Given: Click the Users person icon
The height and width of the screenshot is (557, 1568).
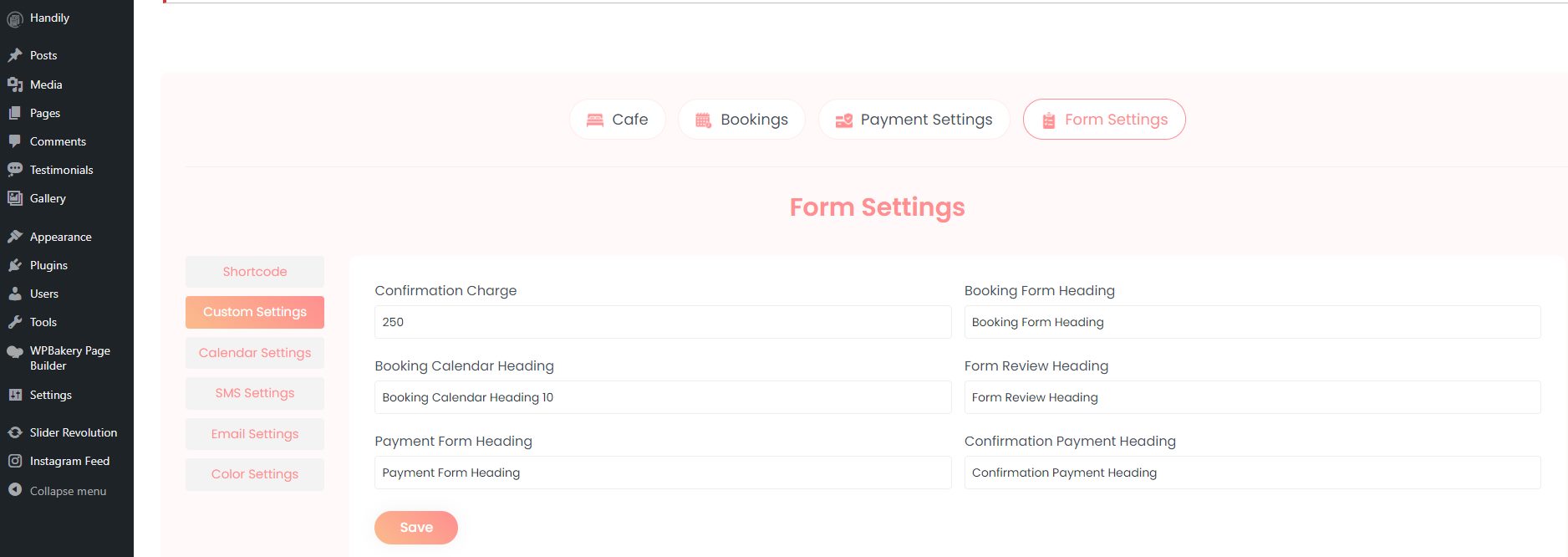Looking at the screenshot, I should coord(15,294).
